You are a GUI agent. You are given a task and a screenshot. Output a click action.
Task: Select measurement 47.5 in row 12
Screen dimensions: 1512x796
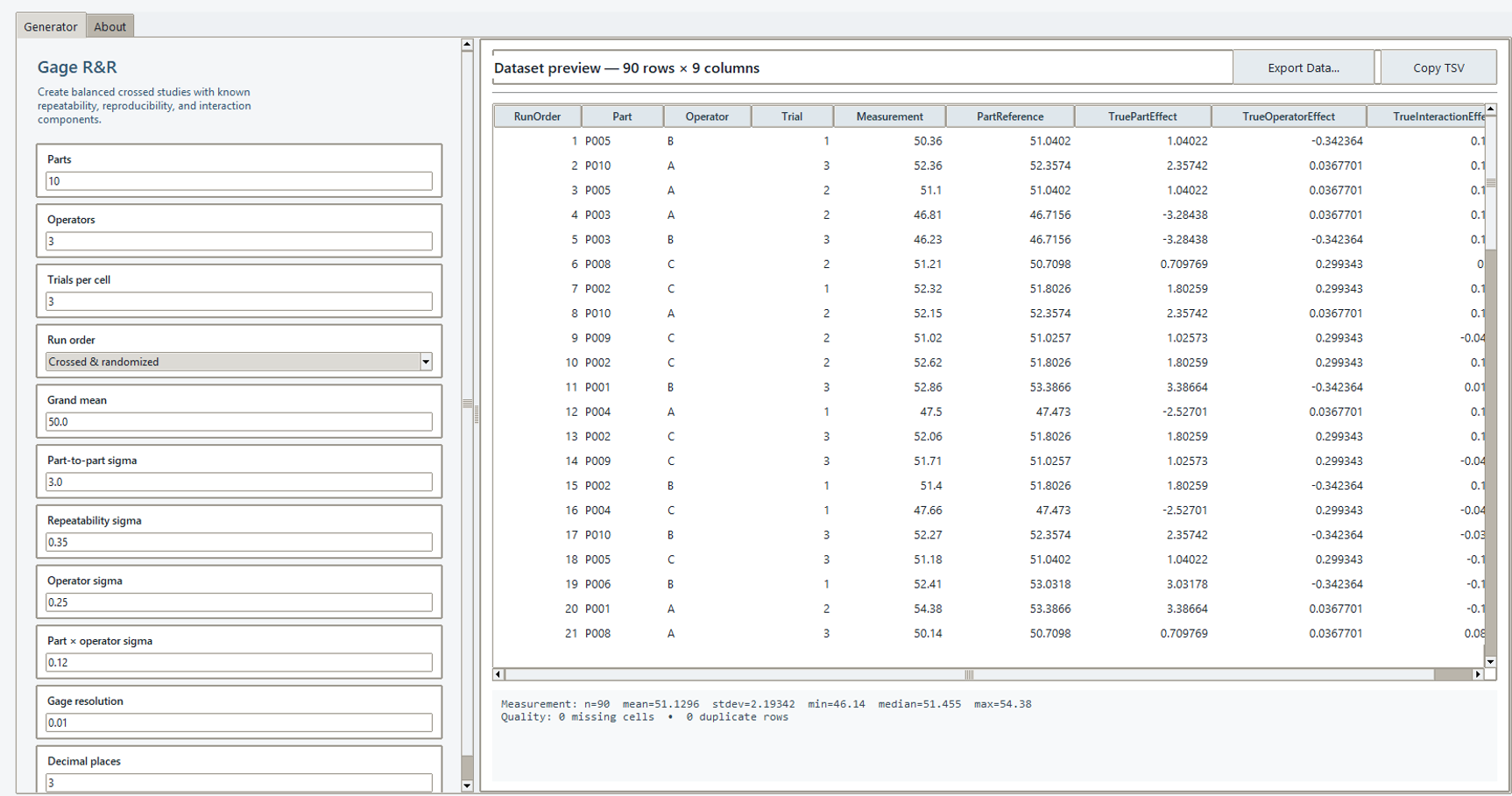[889, 412]
